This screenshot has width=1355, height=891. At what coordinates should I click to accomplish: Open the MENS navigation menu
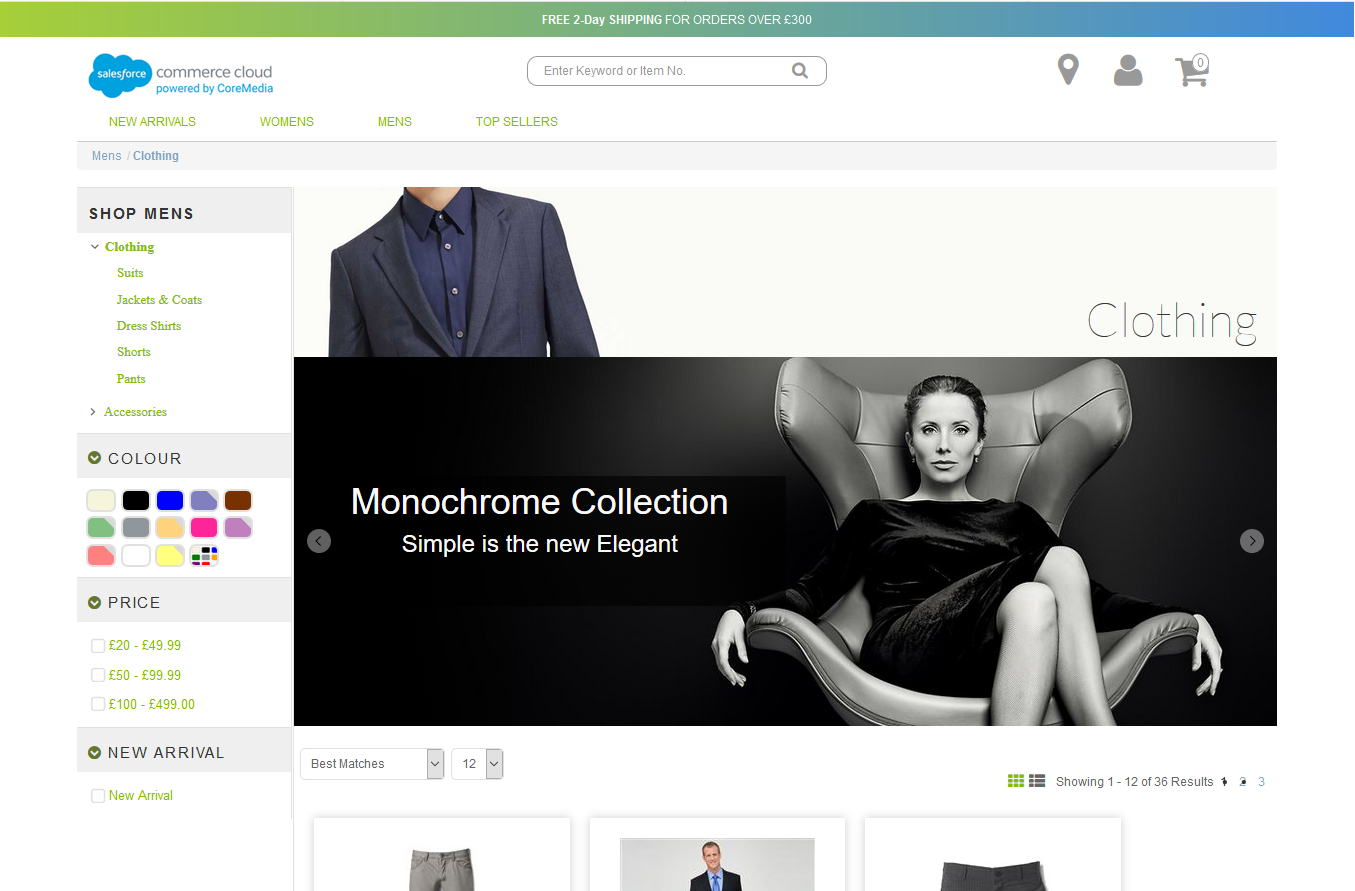click(x=394, y=121)
